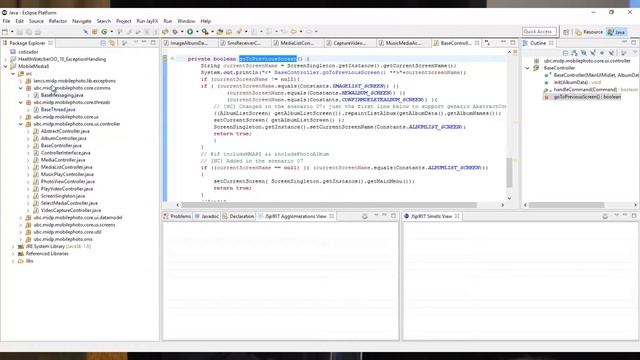Click the Open Perspective icon

566,32
